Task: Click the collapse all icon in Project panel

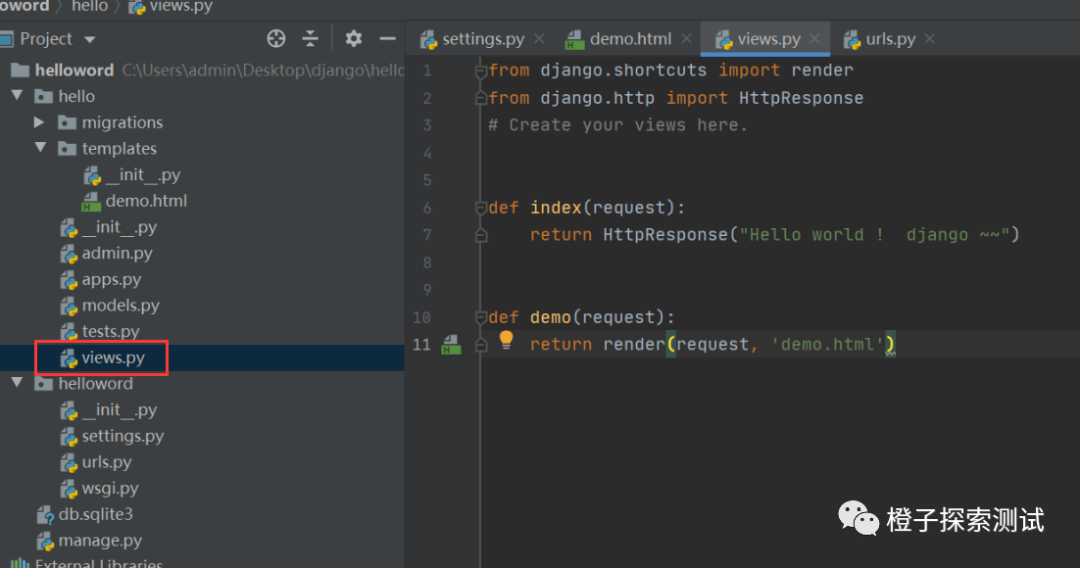Action: point(311,39)
